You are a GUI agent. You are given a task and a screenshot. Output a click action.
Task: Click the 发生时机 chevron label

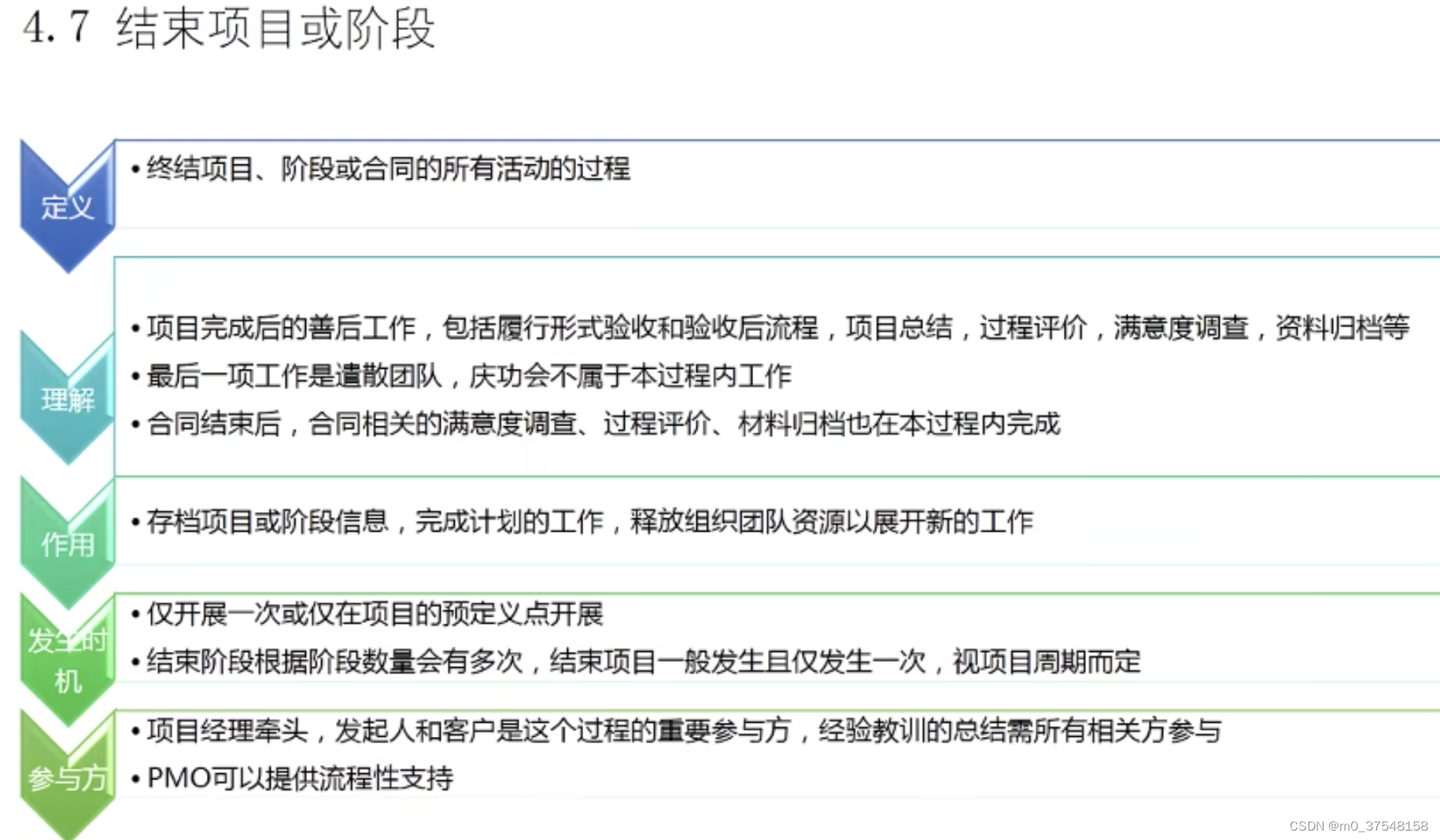click(68, 660)
